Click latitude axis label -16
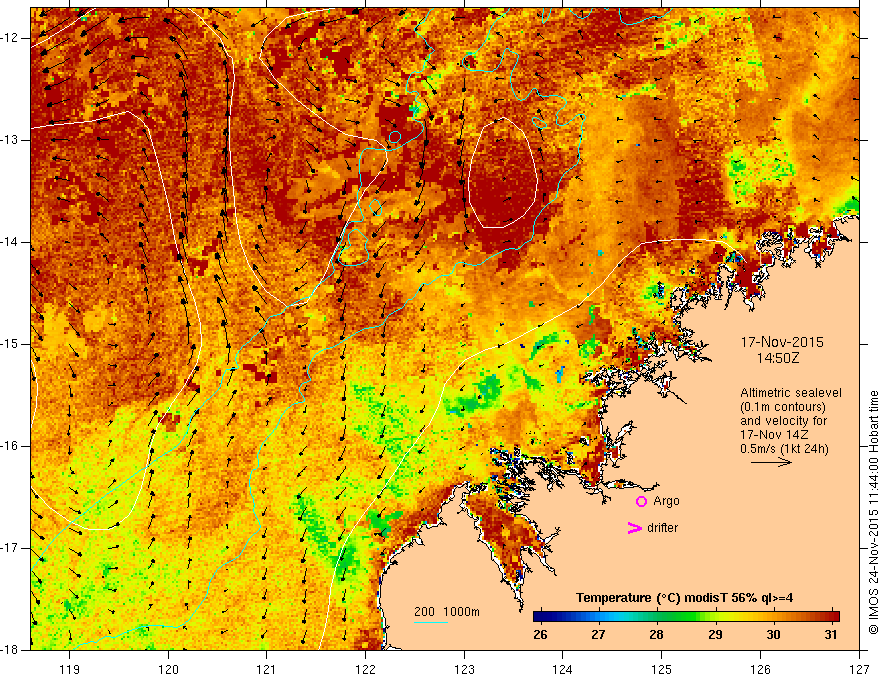The height and width of the screenshot is (680, 880). (11, 446)
